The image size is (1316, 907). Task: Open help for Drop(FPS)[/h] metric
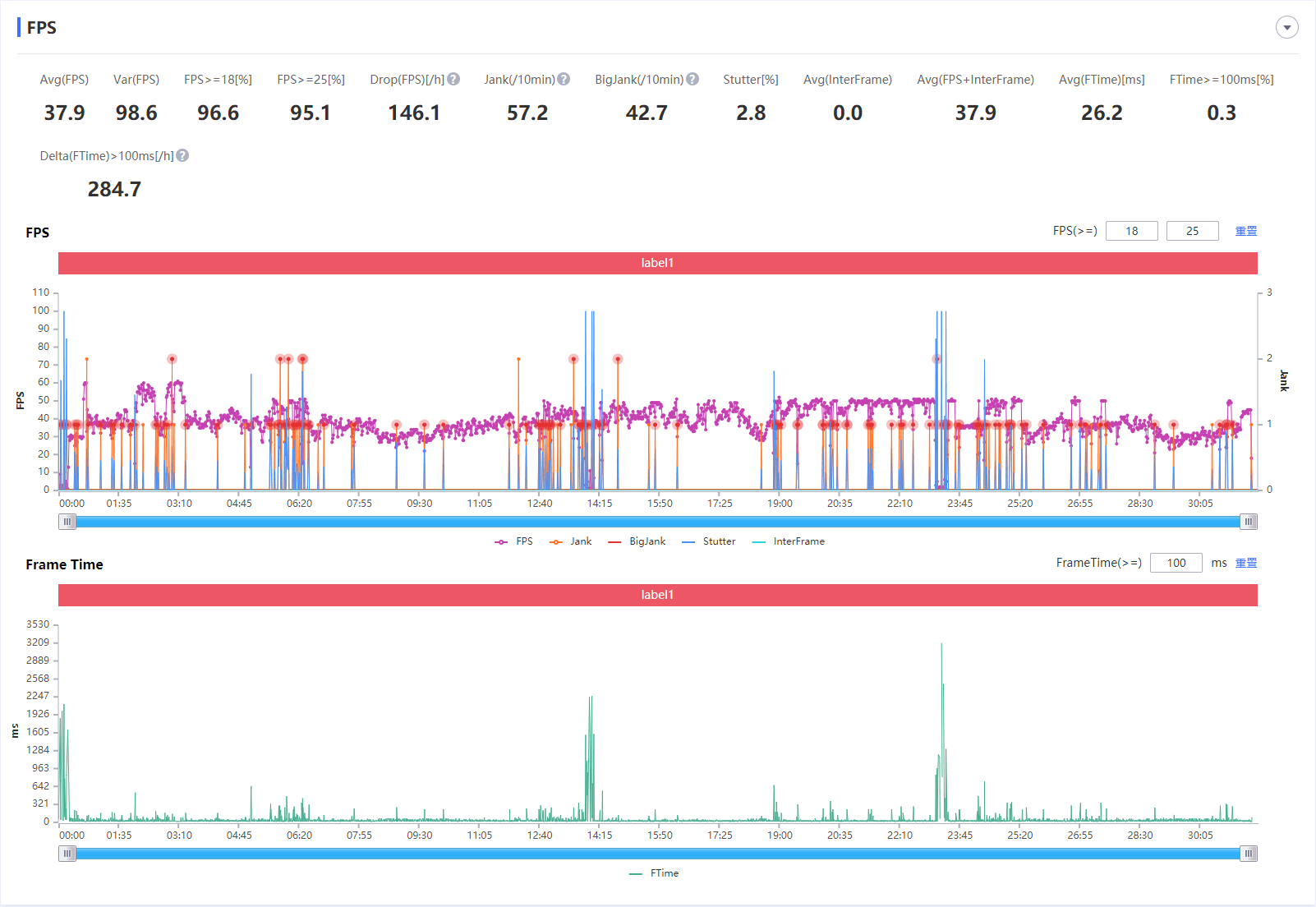coord(453,80)
